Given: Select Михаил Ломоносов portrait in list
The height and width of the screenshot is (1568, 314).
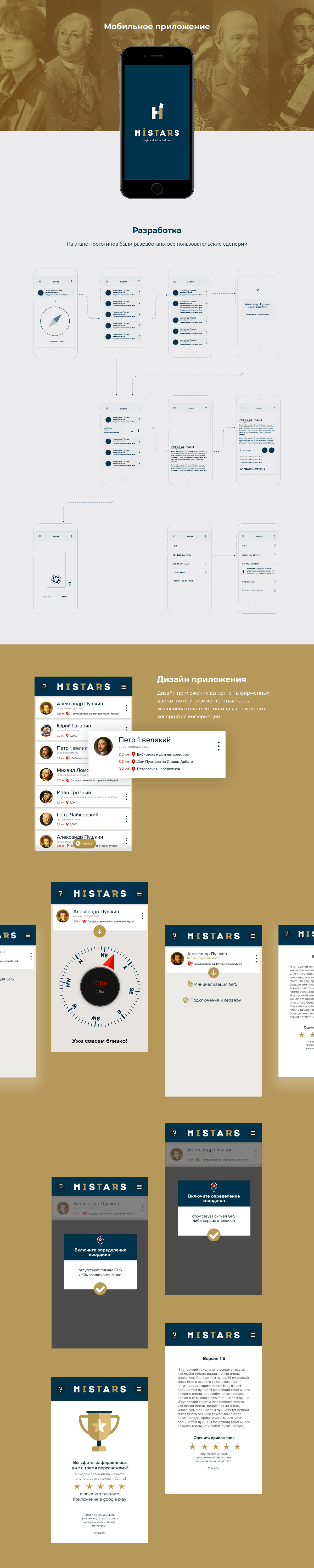Looking at the screenshot, I should click(x=46, y=774).
